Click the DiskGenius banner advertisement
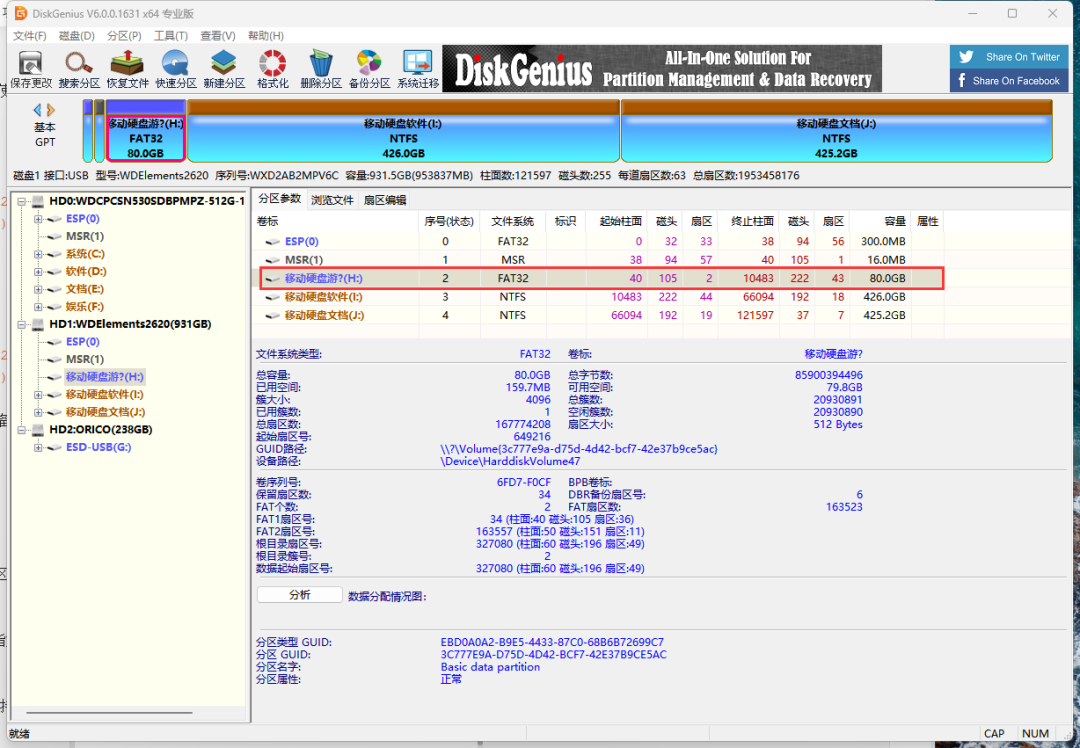The height and width of the screenshot is (748, 1080). click(662, 69)
